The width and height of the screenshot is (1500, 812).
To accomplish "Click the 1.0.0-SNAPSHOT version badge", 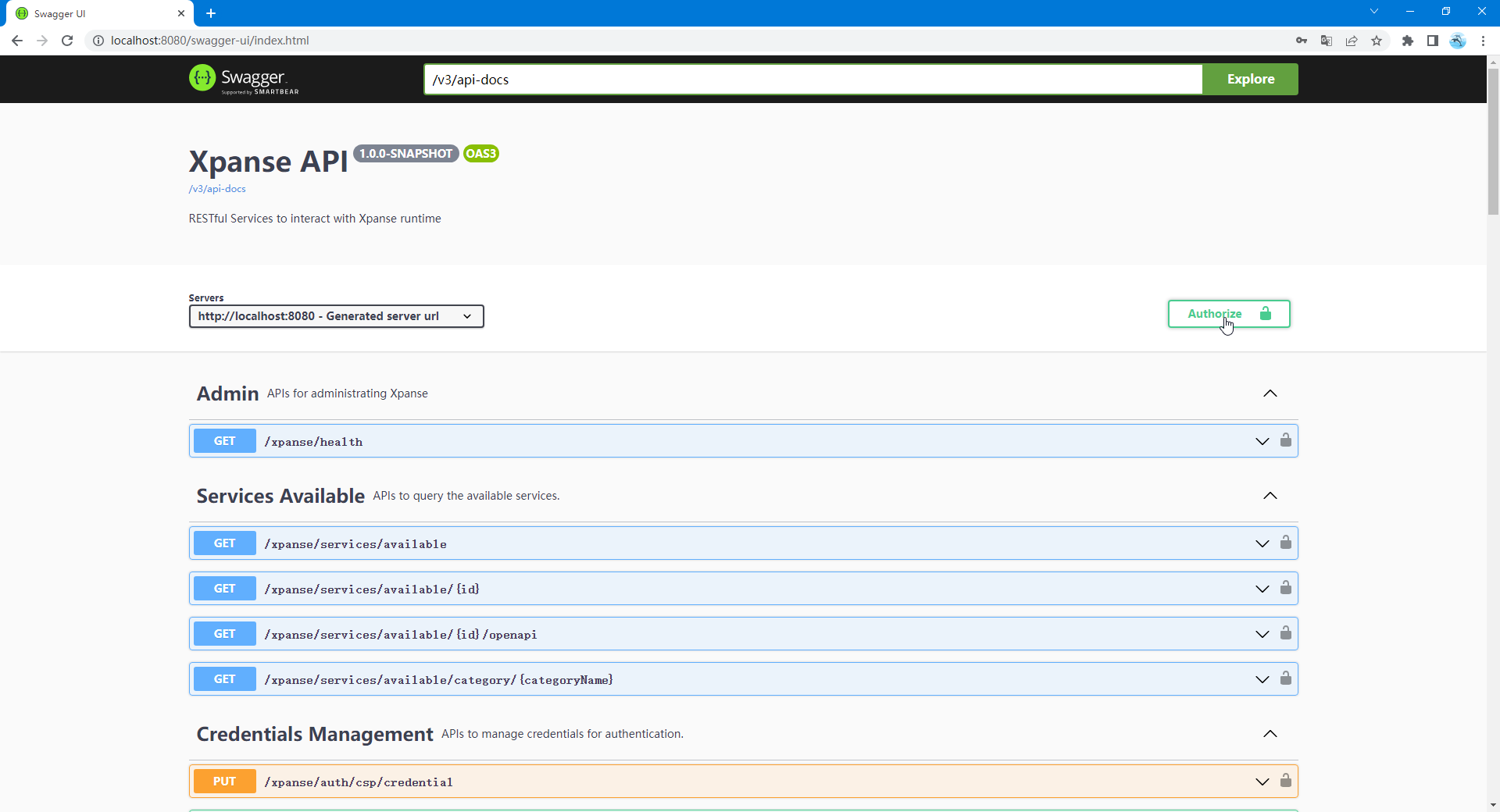I will click(406, 154).
